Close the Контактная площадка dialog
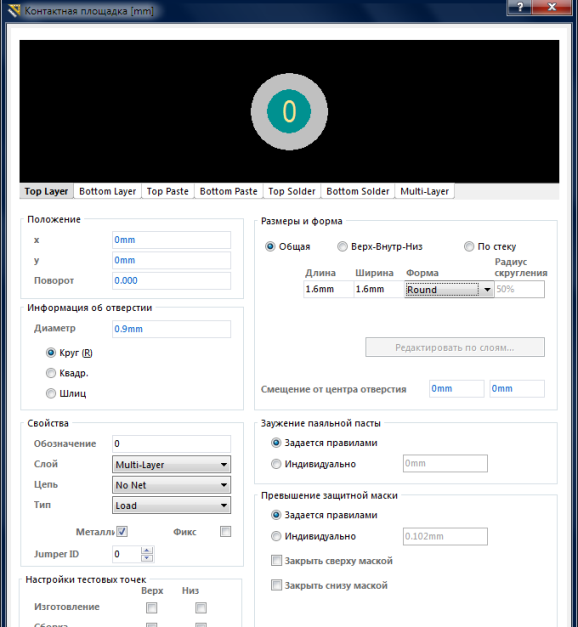578x627 pixels. point(552,7)
